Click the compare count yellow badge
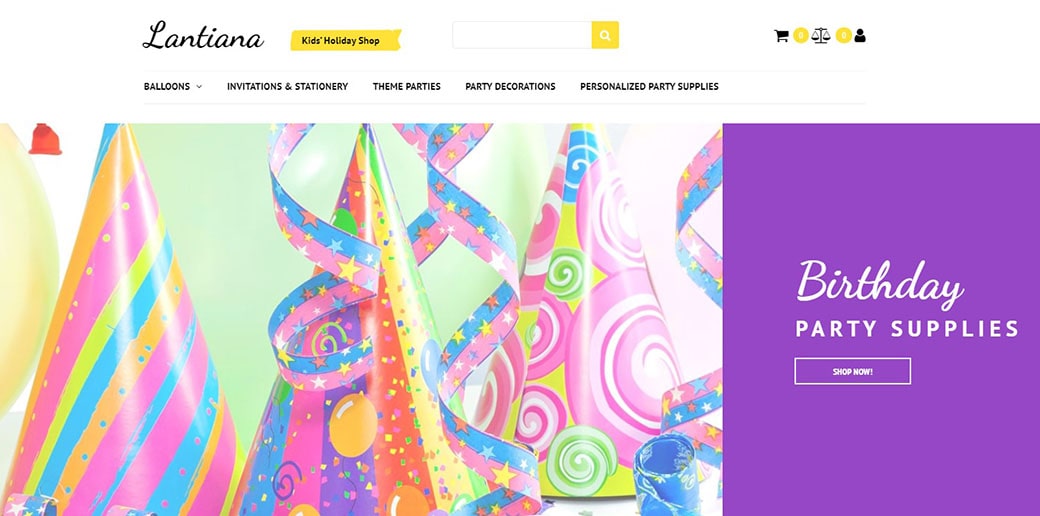 [843, 36]
